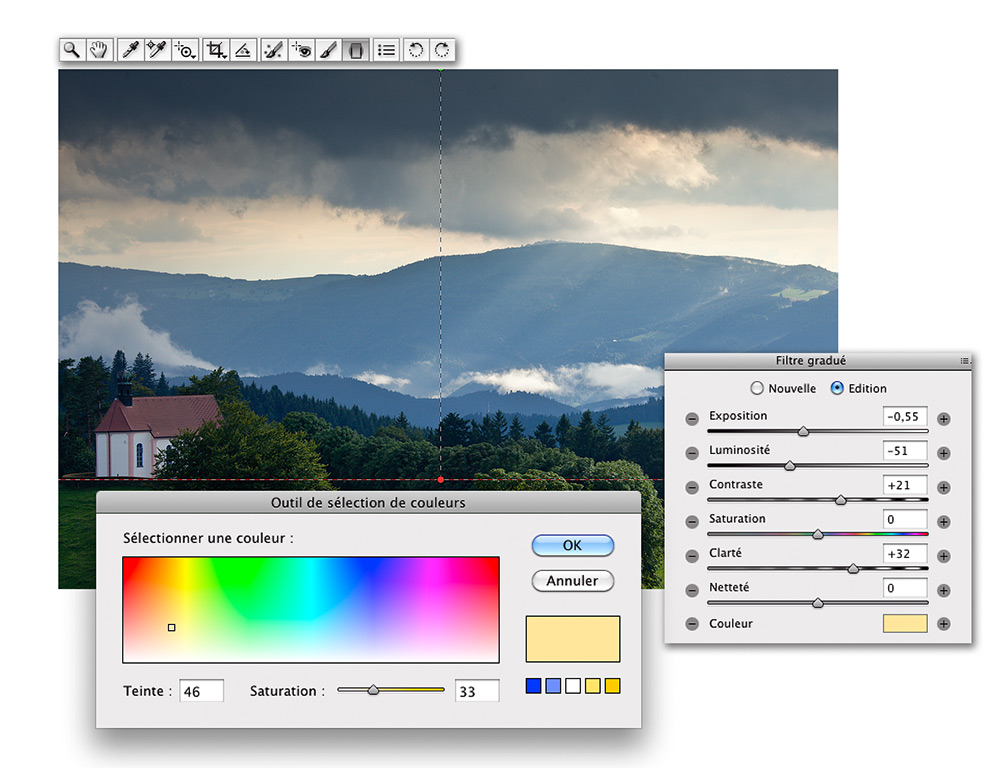The image size is (1000, 768).
Task: Click the minus button beside Couleur
Action: click(692, 624)
